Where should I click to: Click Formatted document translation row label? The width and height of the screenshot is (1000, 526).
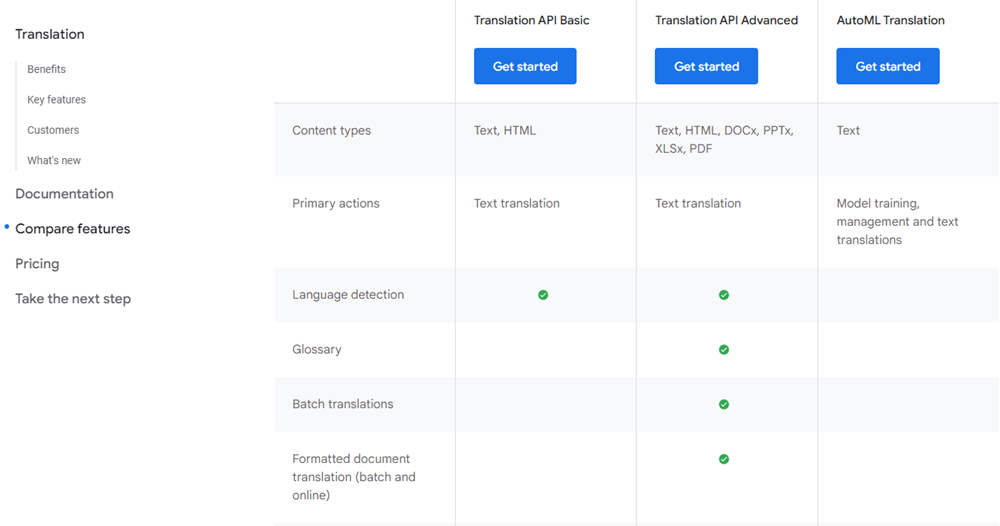click(354, 477)
